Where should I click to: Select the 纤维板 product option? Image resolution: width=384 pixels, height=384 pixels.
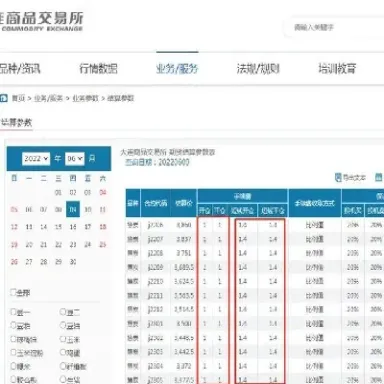[63, 366]
